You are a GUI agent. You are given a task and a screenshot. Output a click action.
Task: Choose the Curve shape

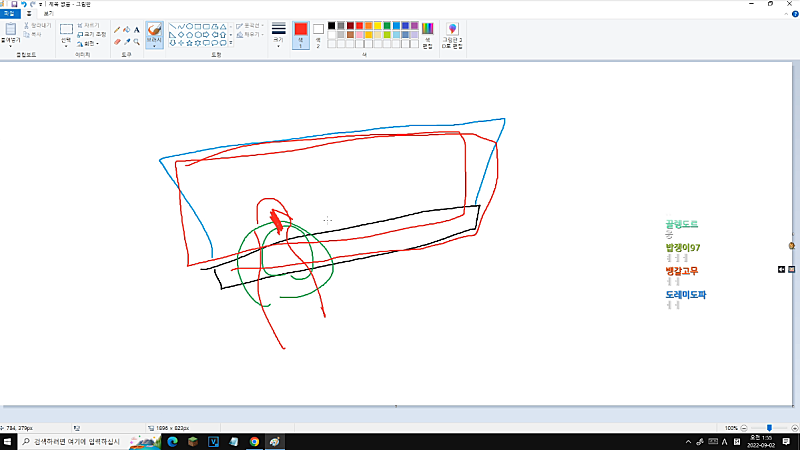181,27
